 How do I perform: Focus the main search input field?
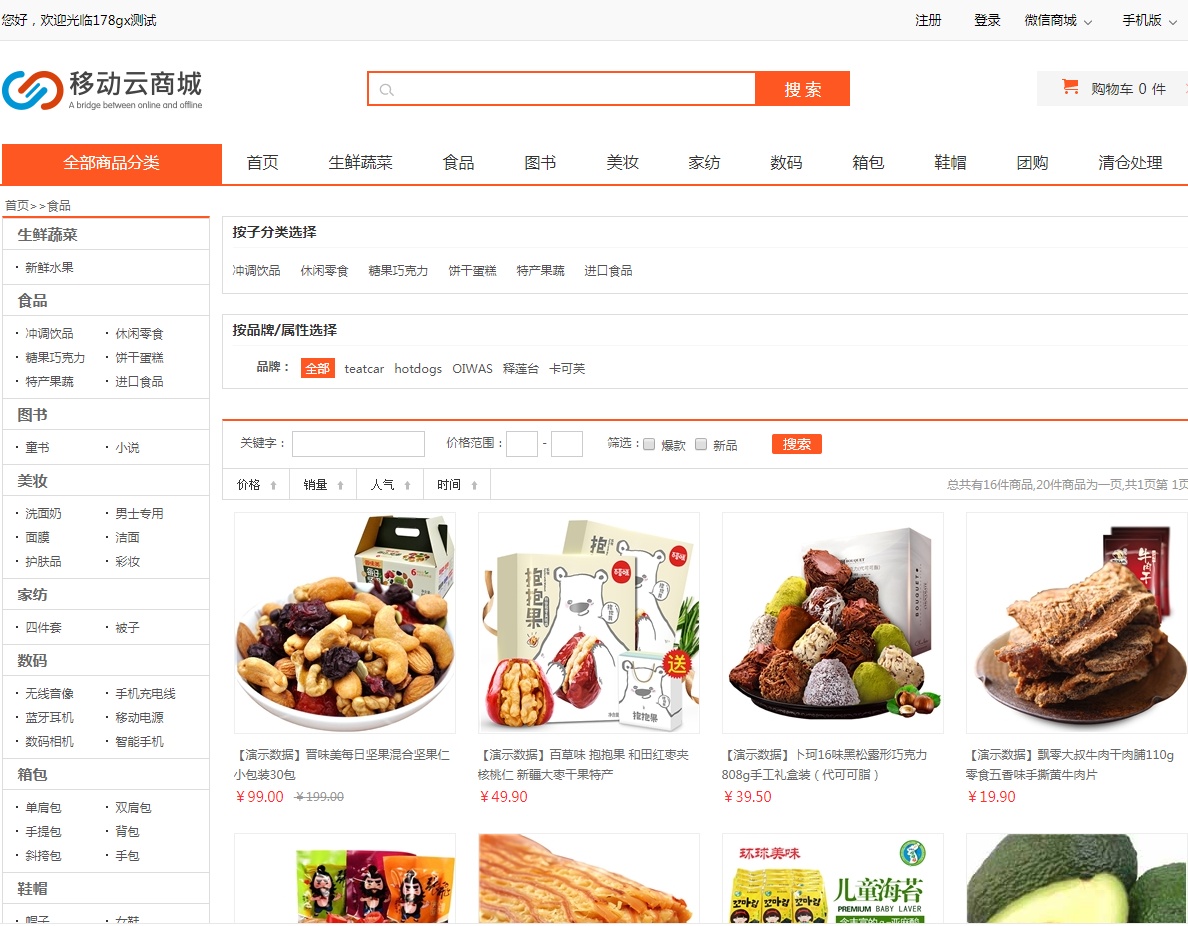click(x=561, y=89)
